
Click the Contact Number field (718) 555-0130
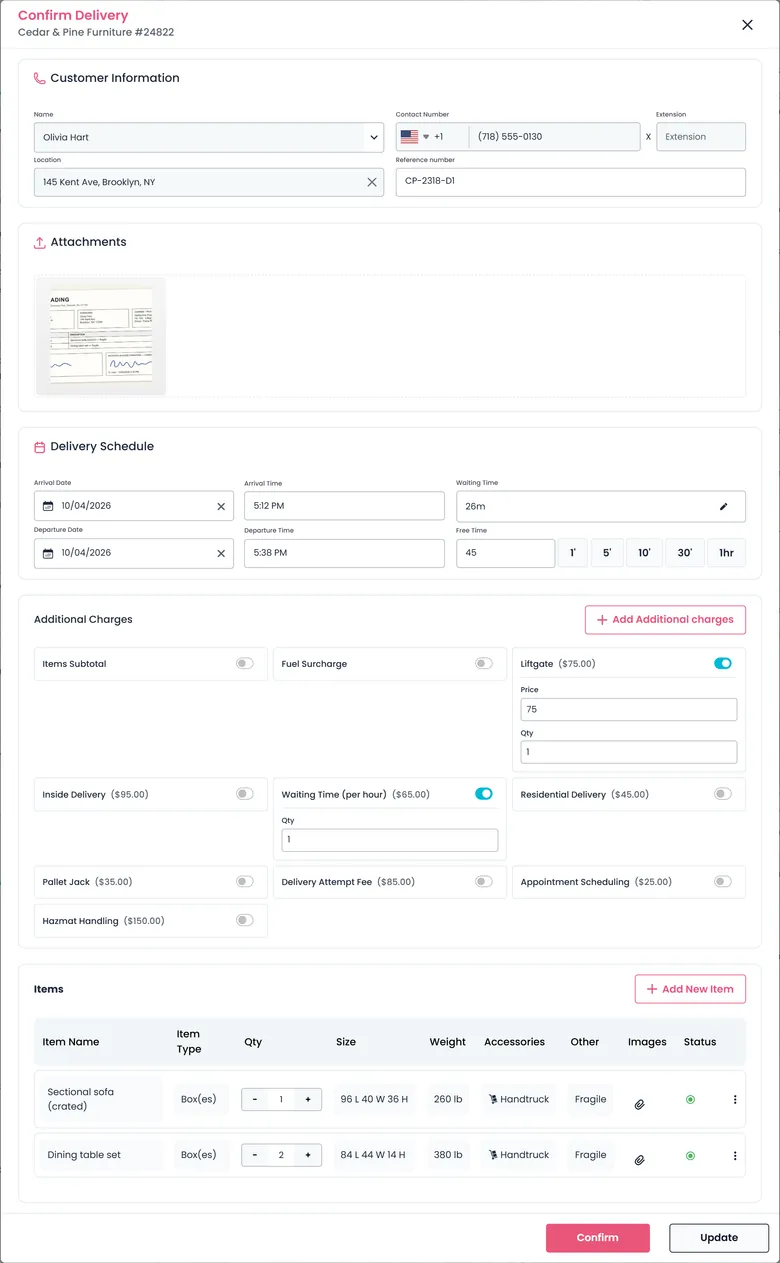point(554,137)
